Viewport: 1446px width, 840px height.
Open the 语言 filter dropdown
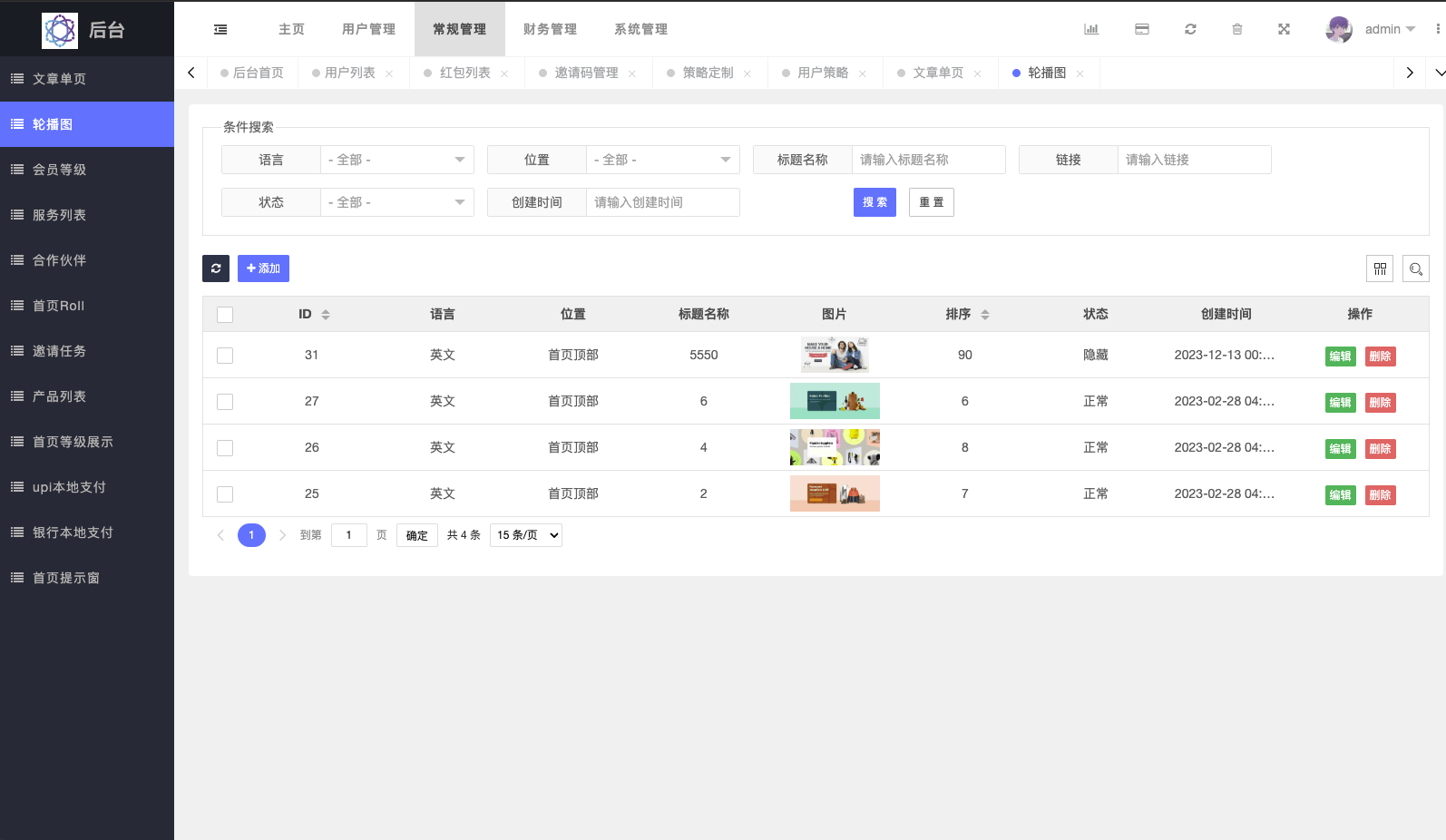(x=396, y=160)
